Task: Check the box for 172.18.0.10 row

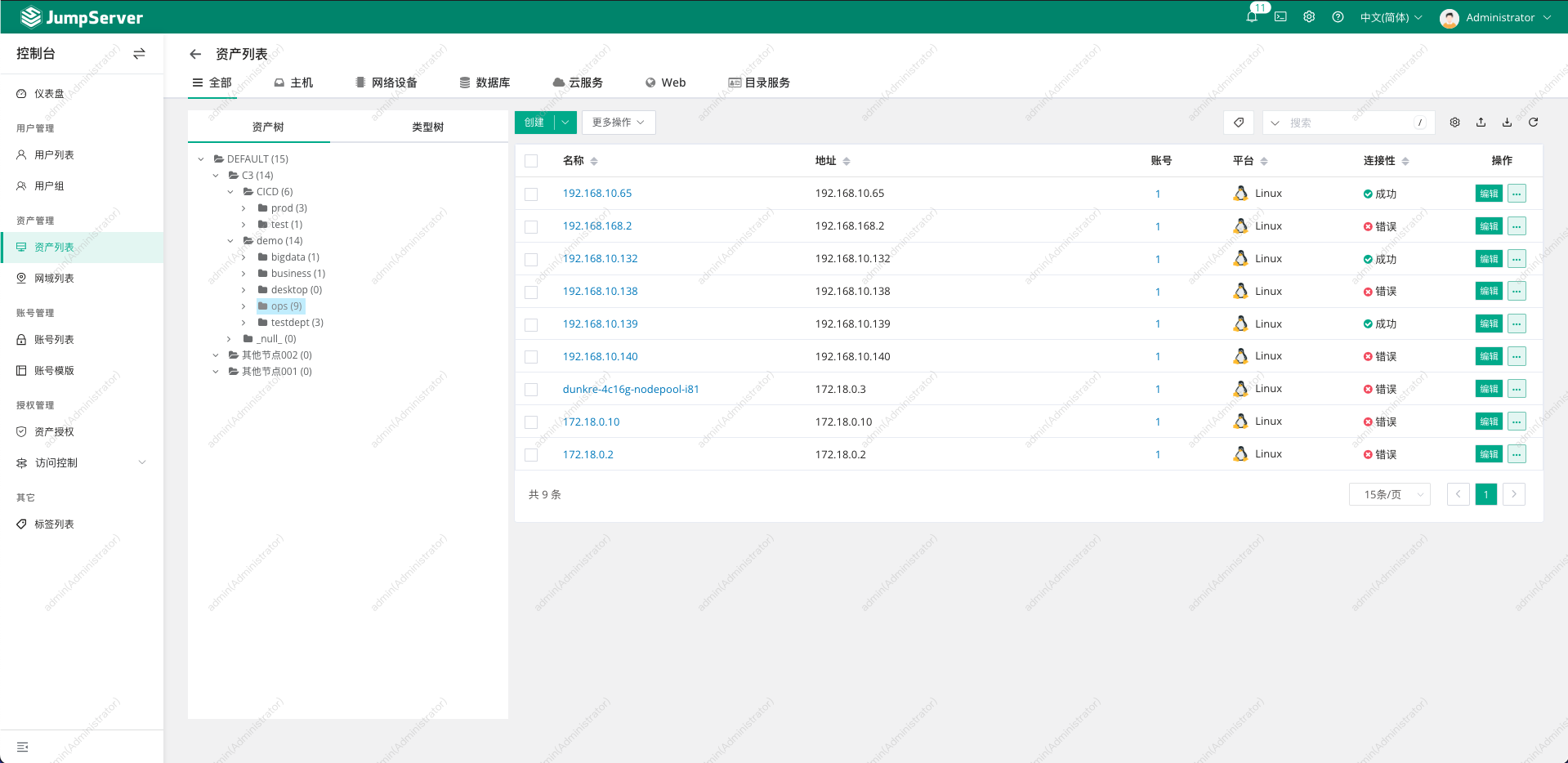Action: pyautogui.click(x=531, y=422)
